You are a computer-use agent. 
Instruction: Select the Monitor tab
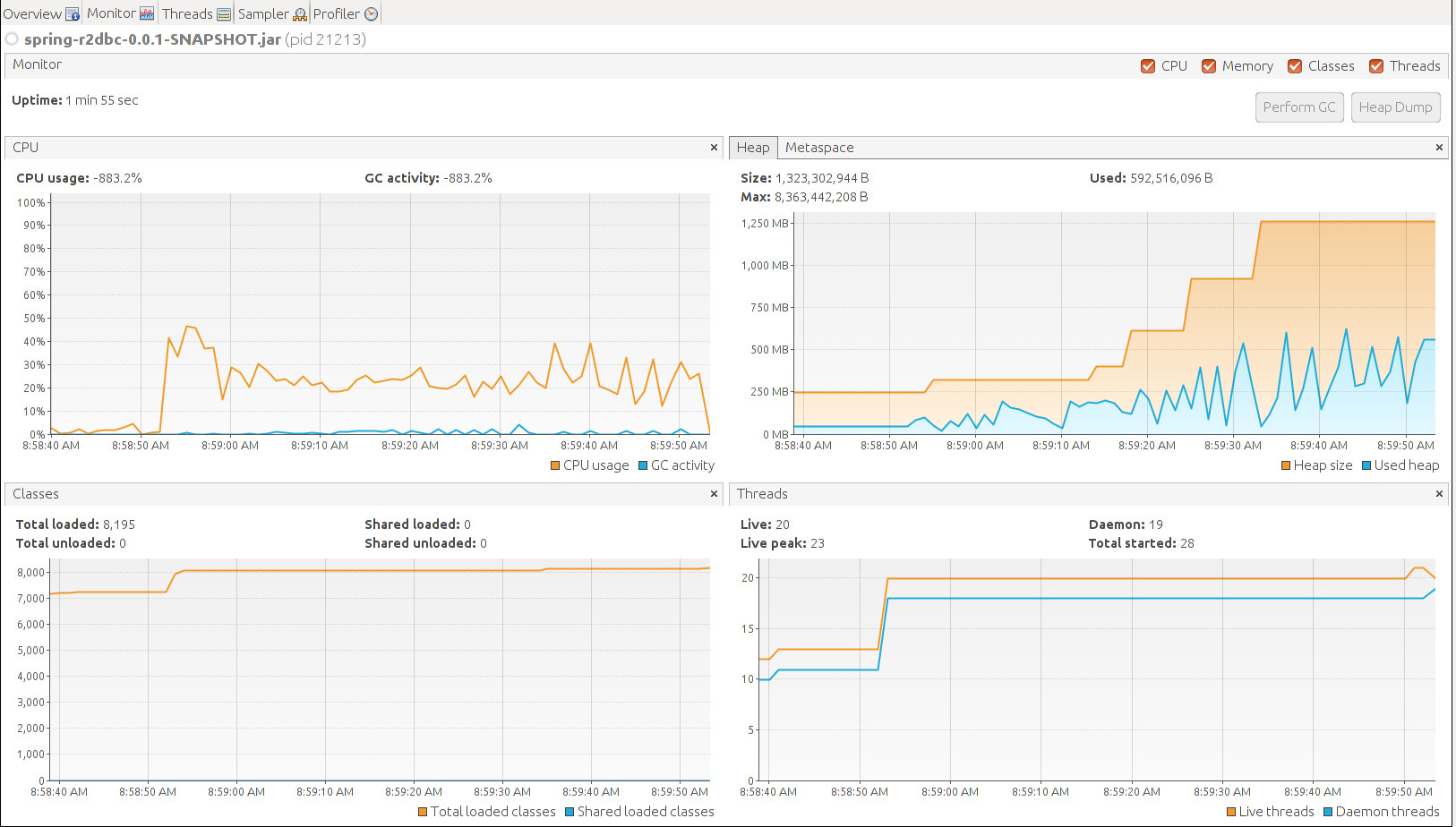tap(120, 13)
